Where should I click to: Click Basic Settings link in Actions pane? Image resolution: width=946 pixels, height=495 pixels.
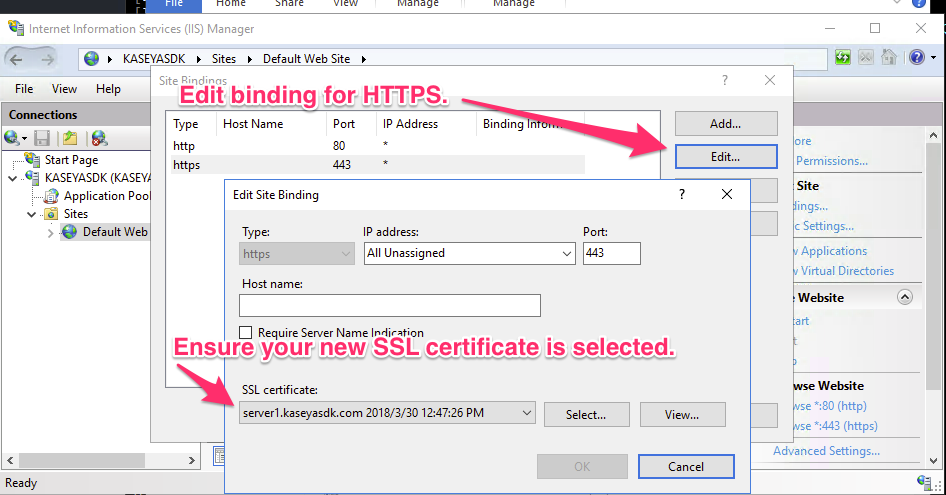click(824, 226)
